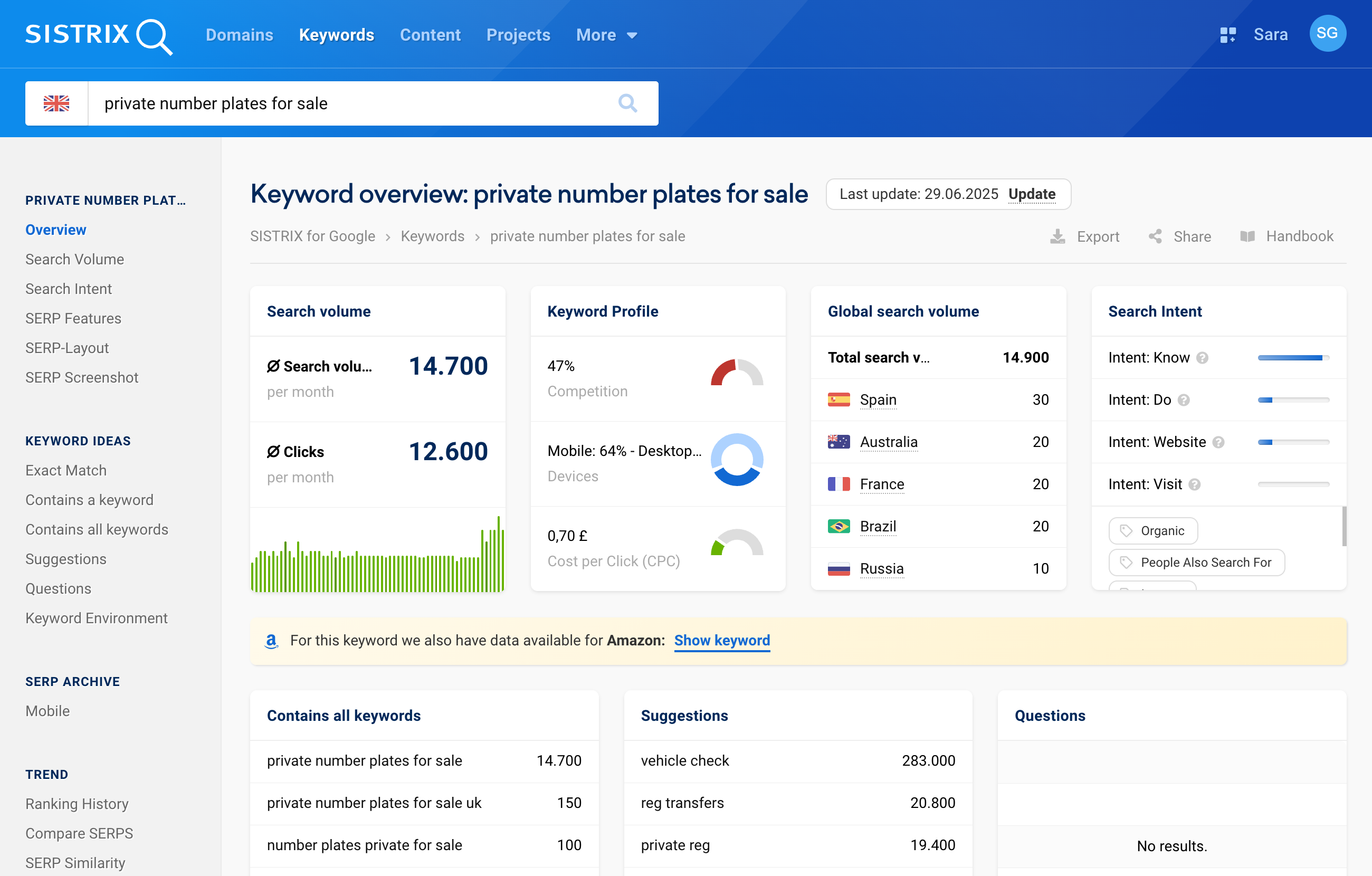The image size is (1372, 876).
Task: Toggle the People Also Search For tag
Action: coord(1196,562)
